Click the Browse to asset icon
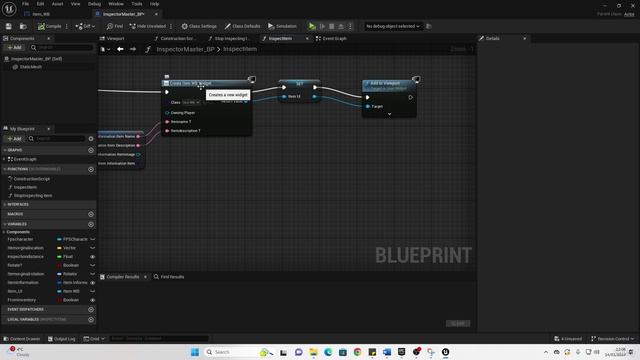Image resolution: width=640 pixels, height=360 pixels. pos(23,26)
